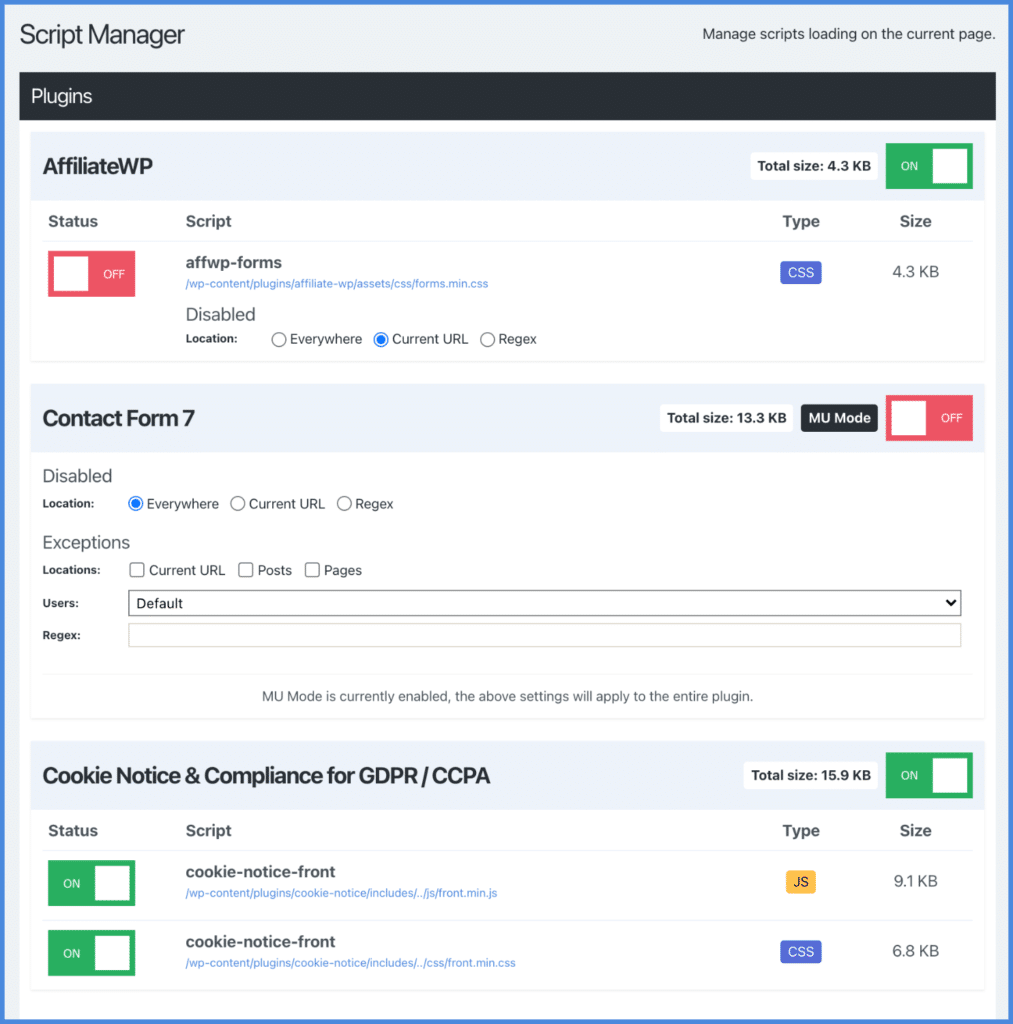
Task: Select Current URL for affwp-forms location
Action: coord(381,340)
